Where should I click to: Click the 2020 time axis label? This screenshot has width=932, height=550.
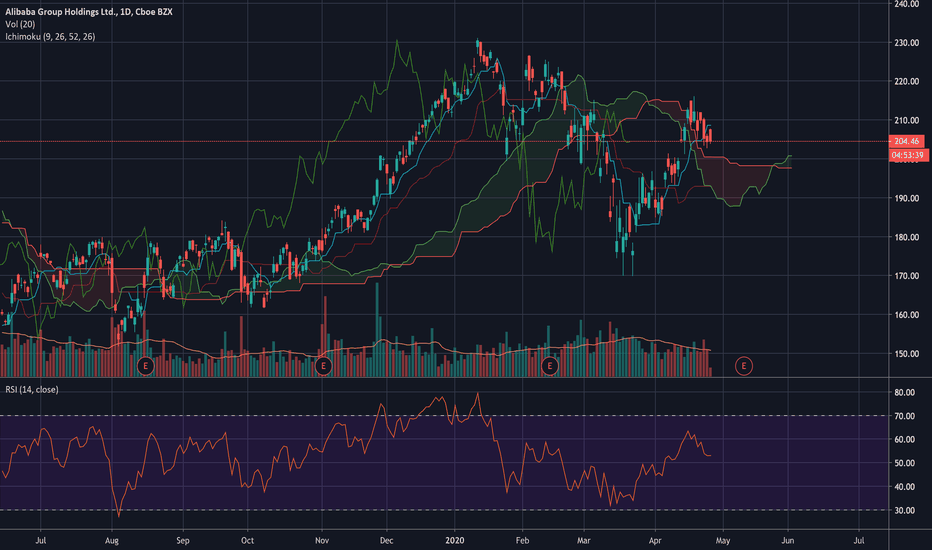pyautogui.click(x=455, y=540)
